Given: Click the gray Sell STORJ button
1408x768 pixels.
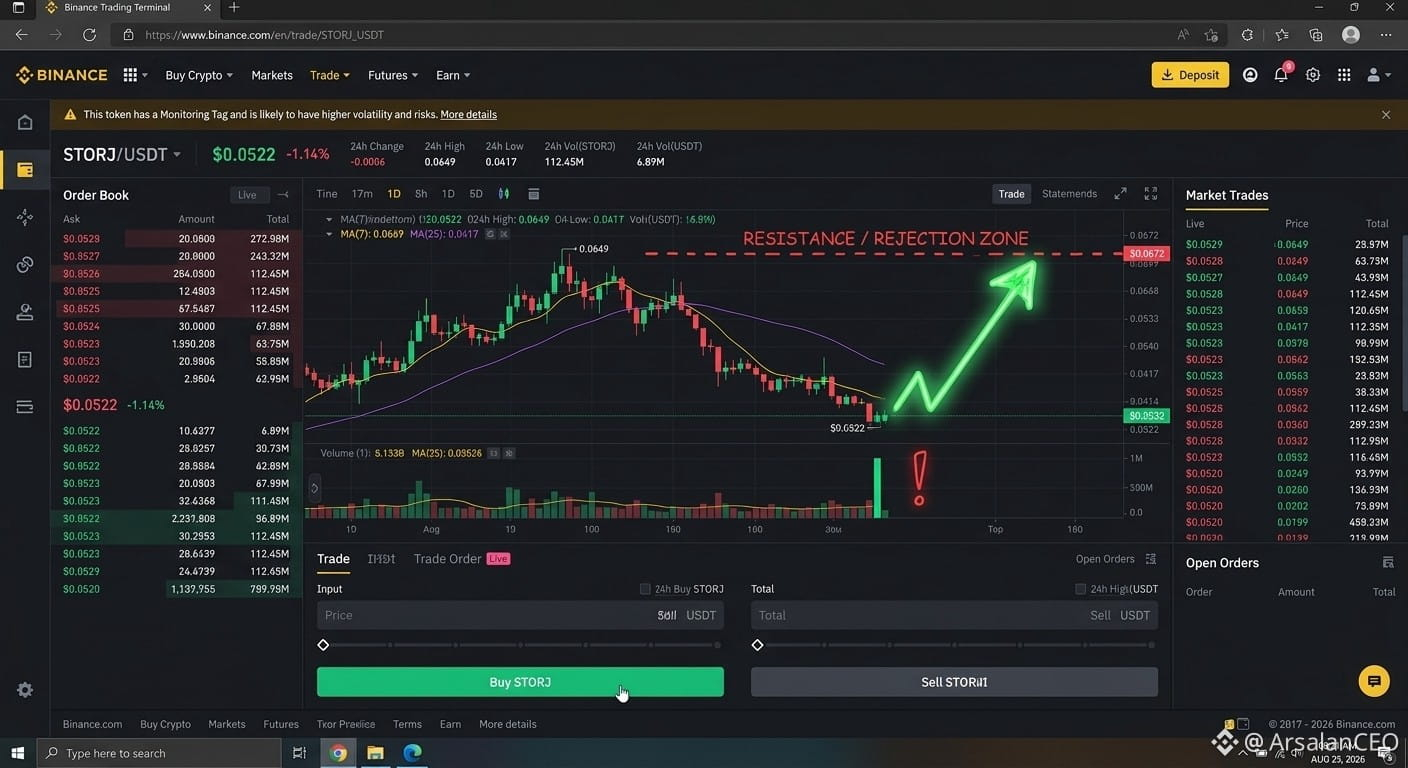Looking at the screenshot, I should click(x=954, y=682).
